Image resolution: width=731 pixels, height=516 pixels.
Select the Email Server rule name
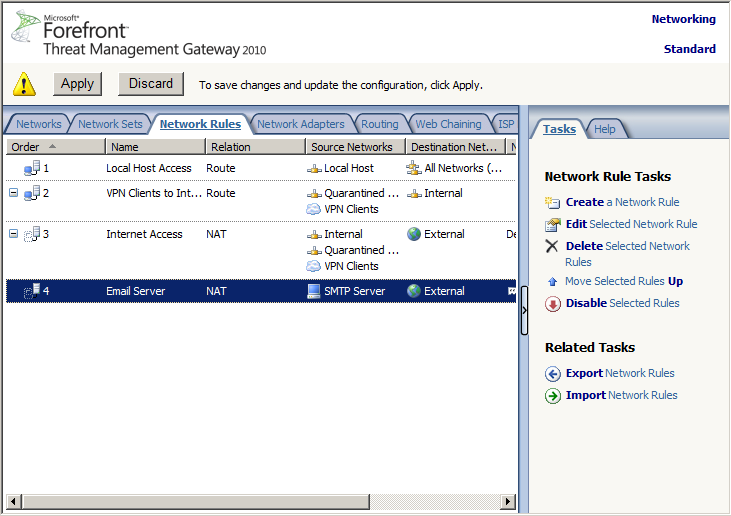click(x=136, y=291)
